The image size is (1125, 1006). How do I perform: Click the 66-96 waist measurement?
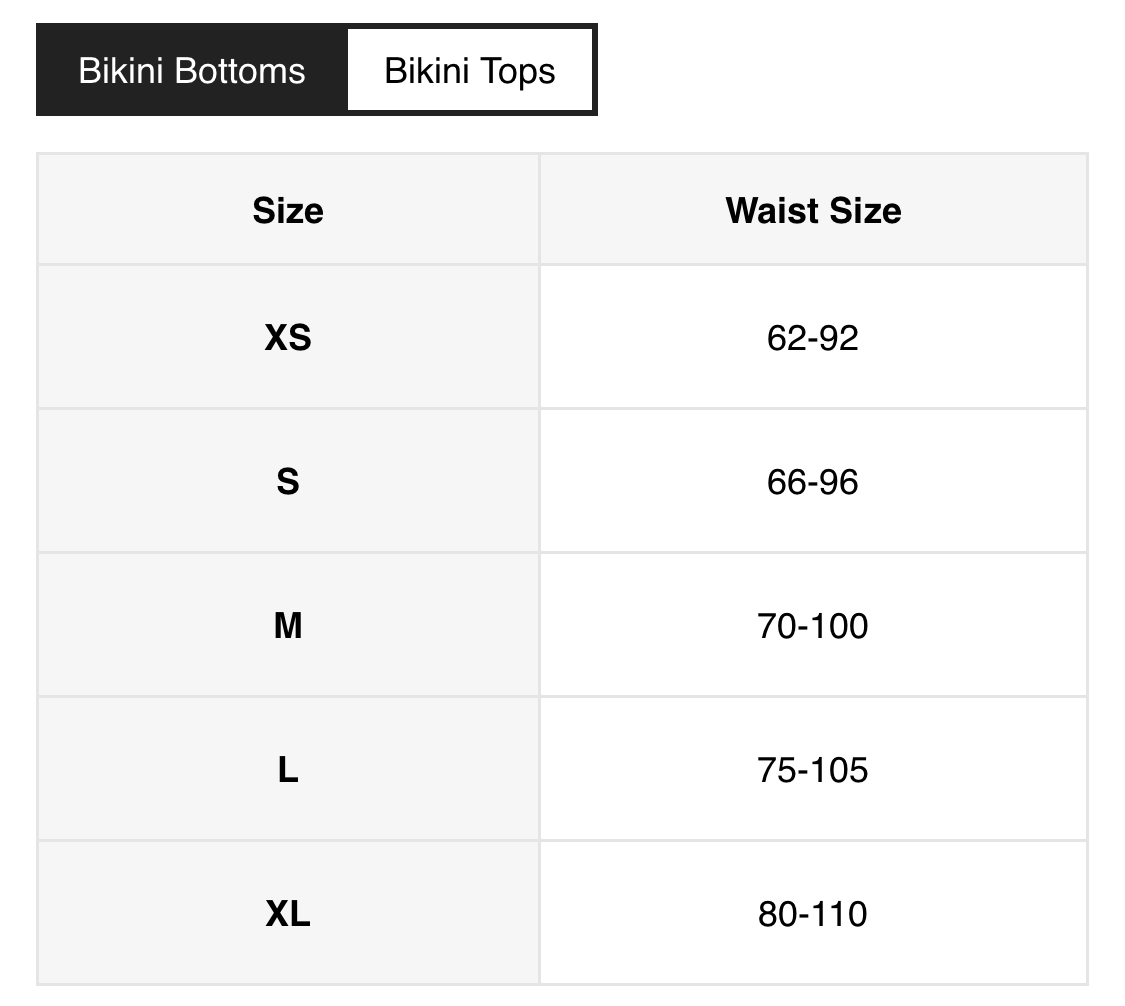(x=813, y=482)
